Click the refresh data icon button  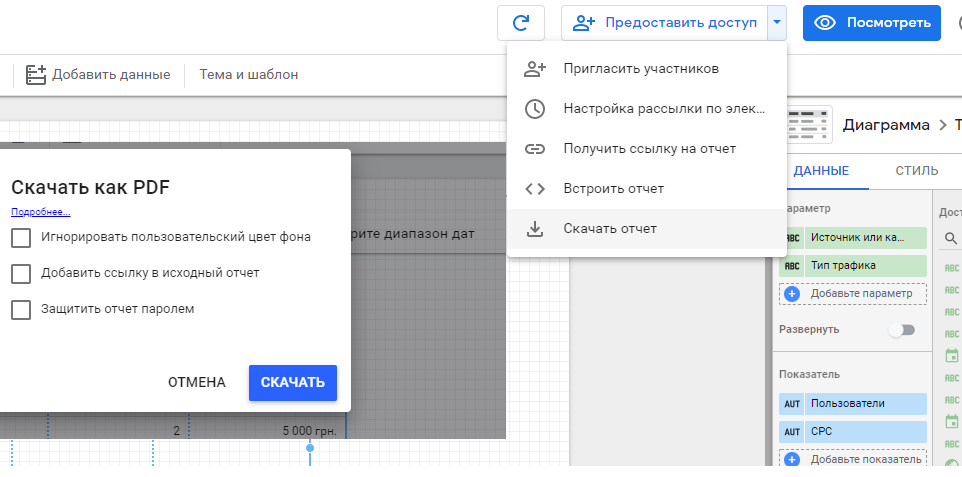pyautogui.click(x=520, y=23)
